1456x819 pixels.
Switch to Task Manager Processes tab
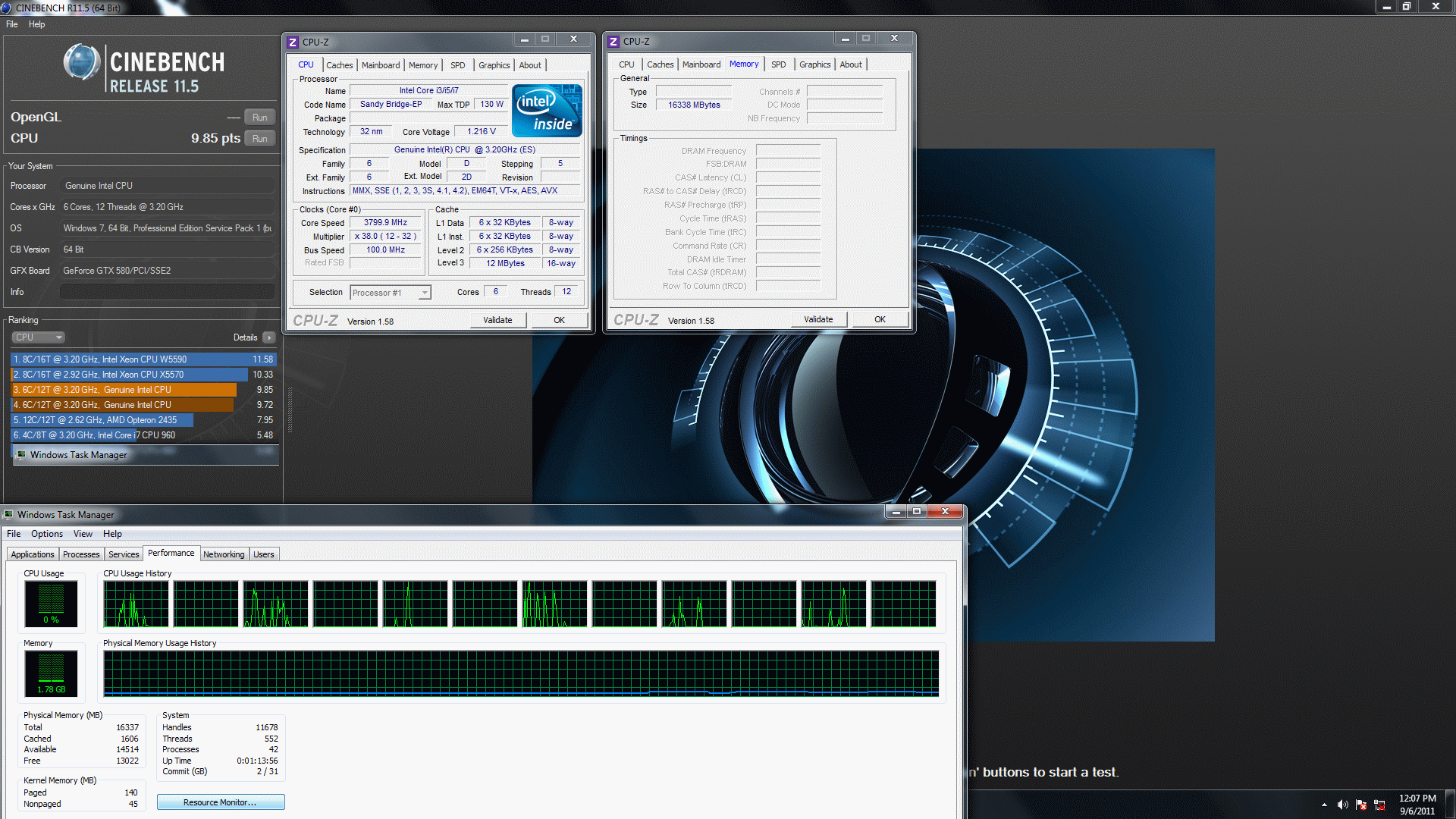(x=81, y=554)
